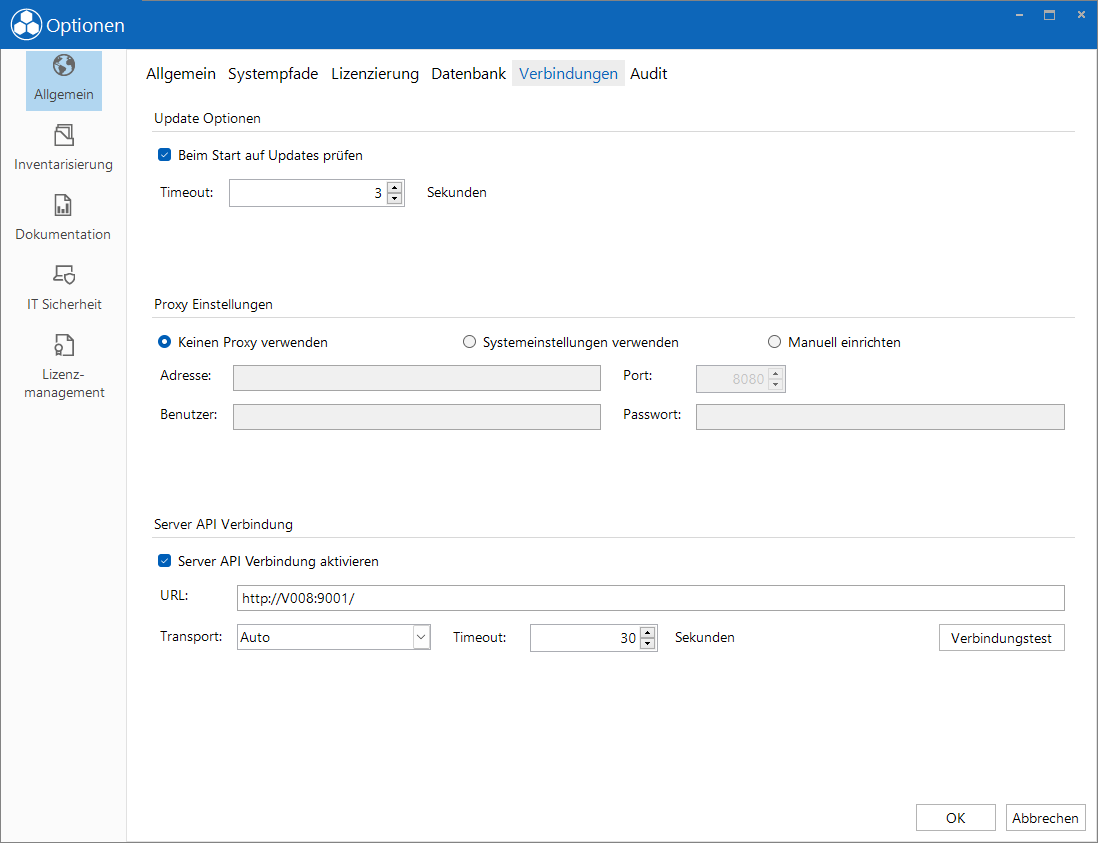Select Systemeinstellungen verwenden radio option
Screen dimensions: 1098x843
tap(469, 342)
